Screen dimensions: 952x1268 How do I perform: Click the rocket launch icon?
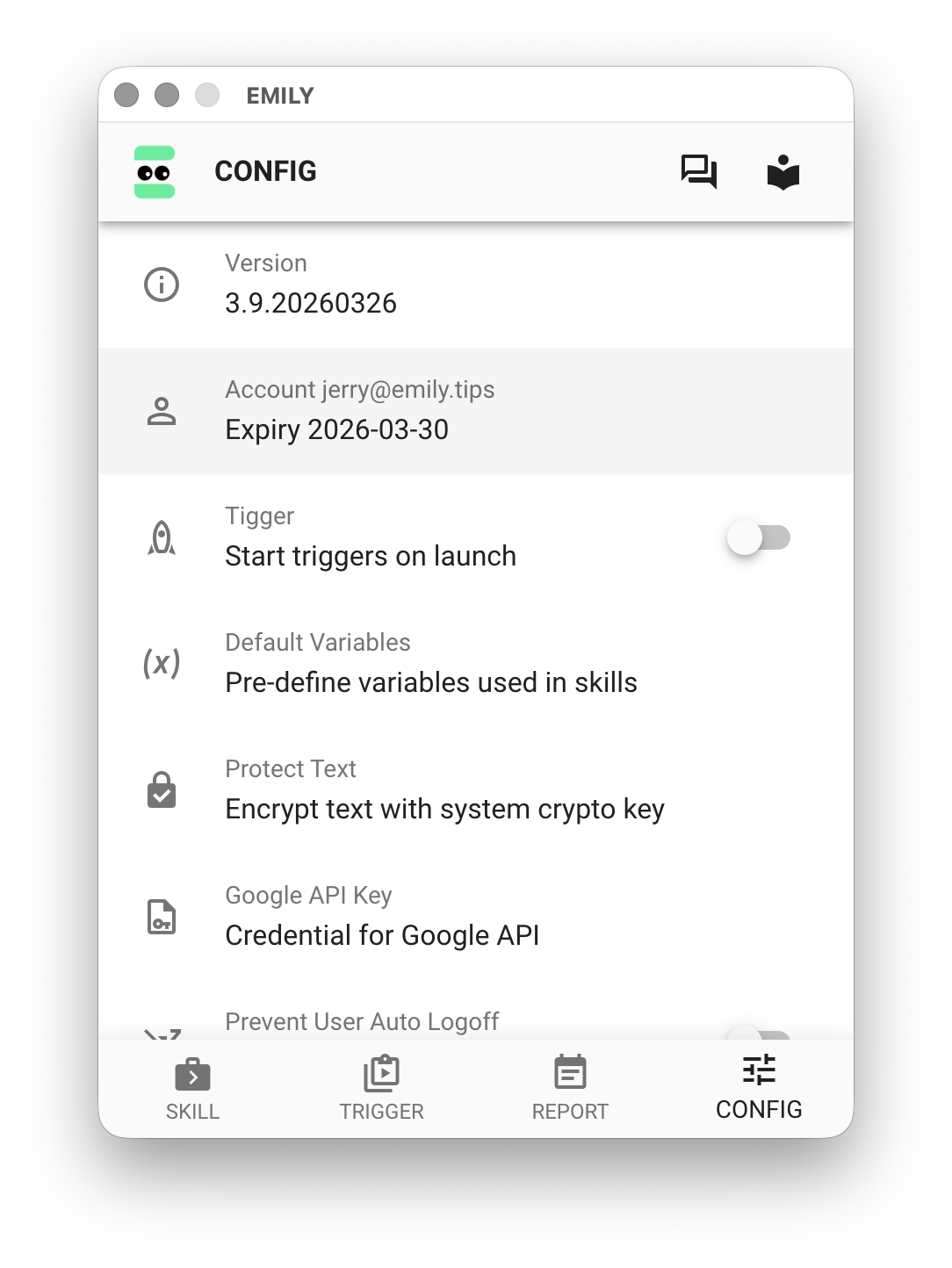162,537
